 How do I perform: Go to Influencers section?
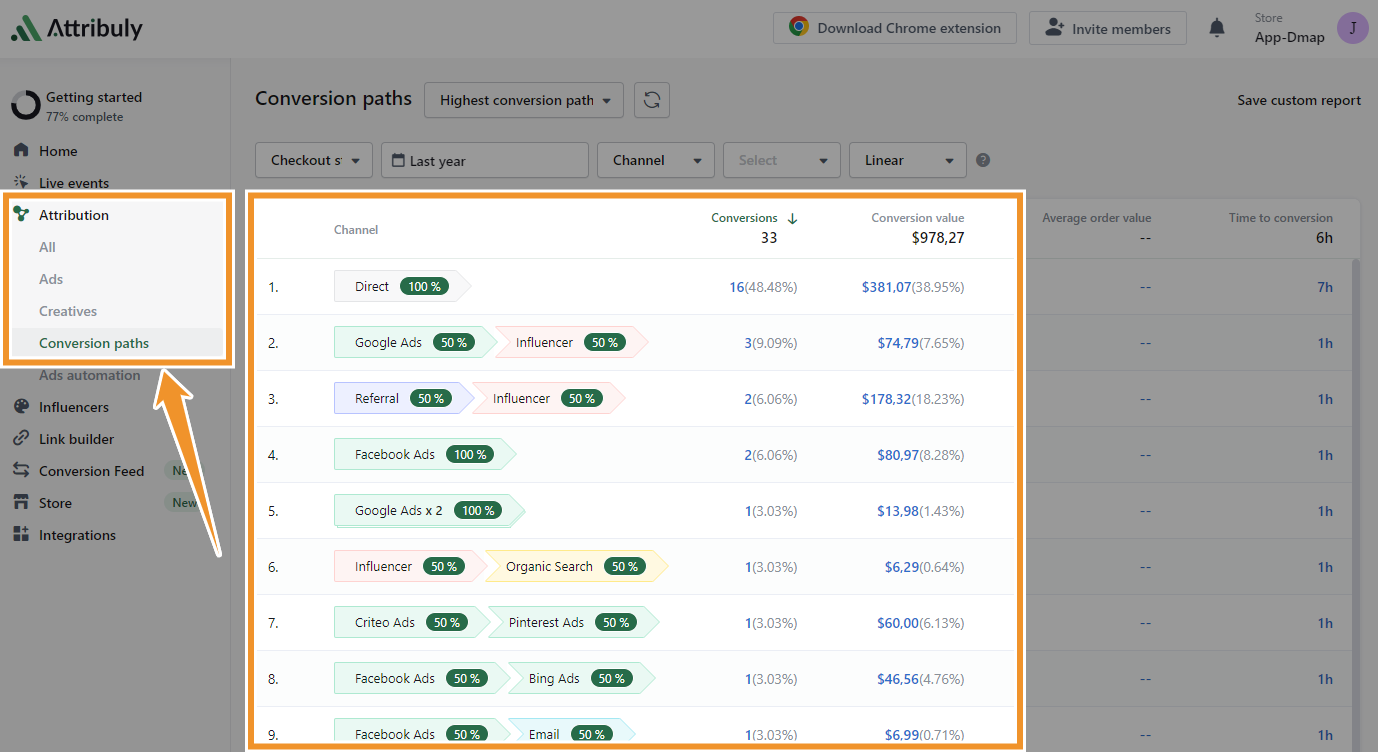[x=73, y=407]
